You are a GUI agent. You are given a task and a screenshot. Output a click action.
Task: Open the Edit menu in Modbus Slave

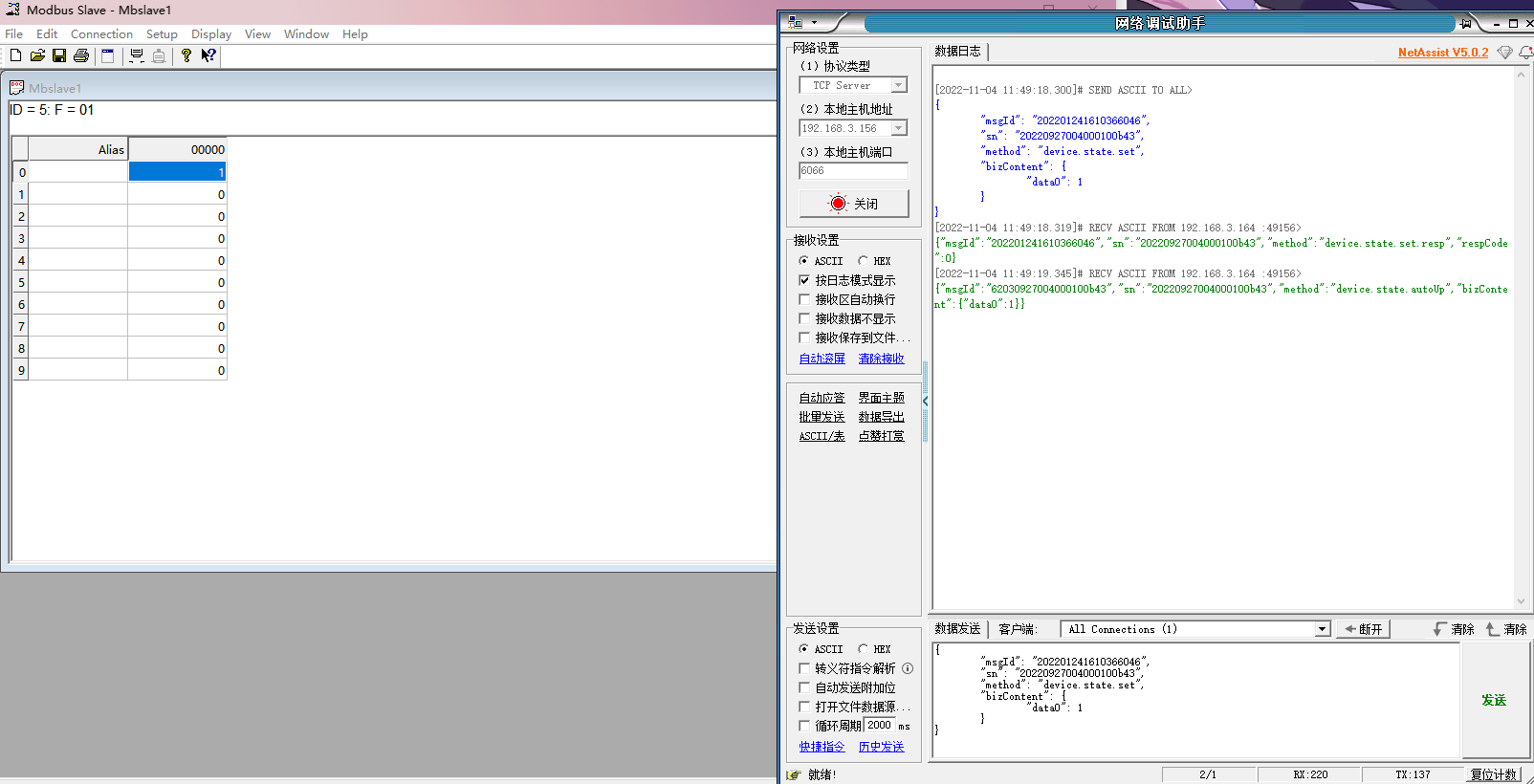coord(47,33)
